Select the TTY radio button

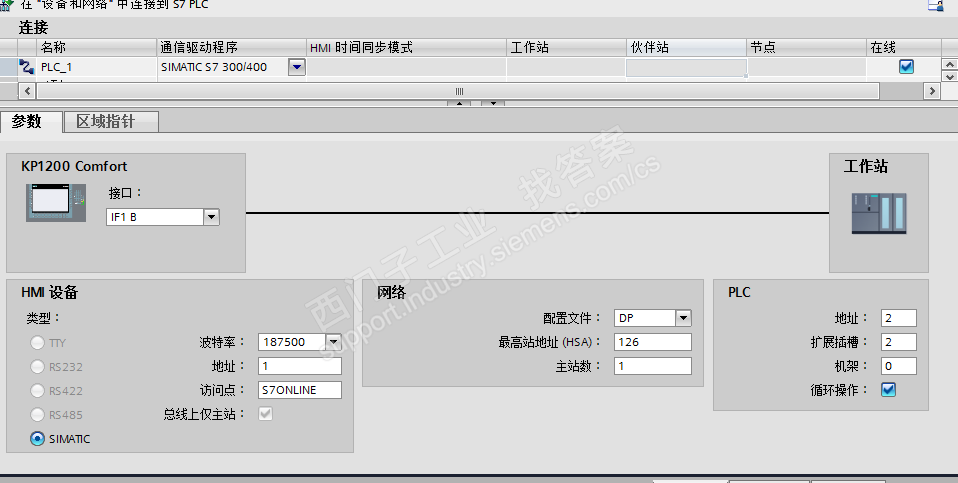(37, 343)
